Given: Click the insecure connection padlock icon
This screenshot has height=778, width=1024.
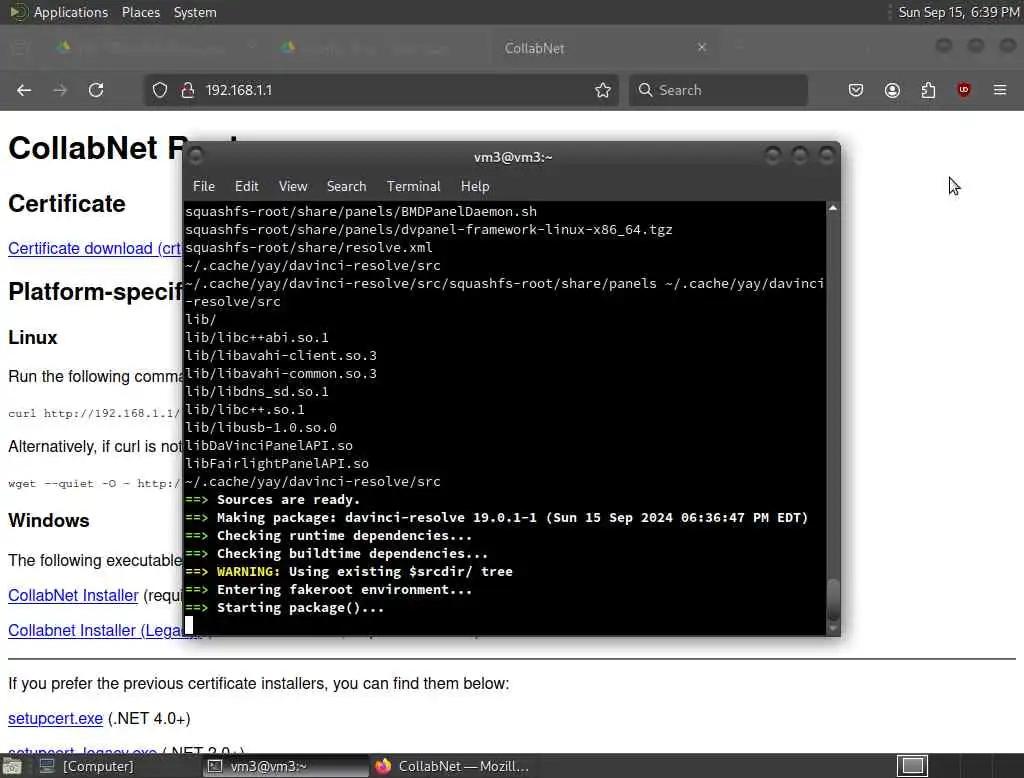Looking at the screenshot, I should click(188, 90).
